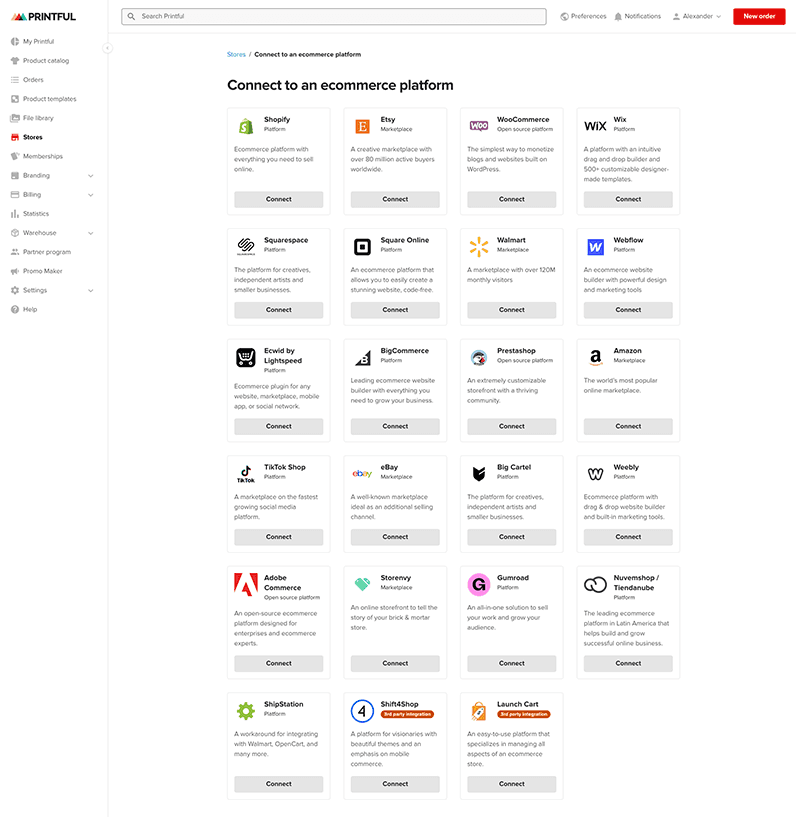Click the Shift4Shop logo icon

point(362,711)
